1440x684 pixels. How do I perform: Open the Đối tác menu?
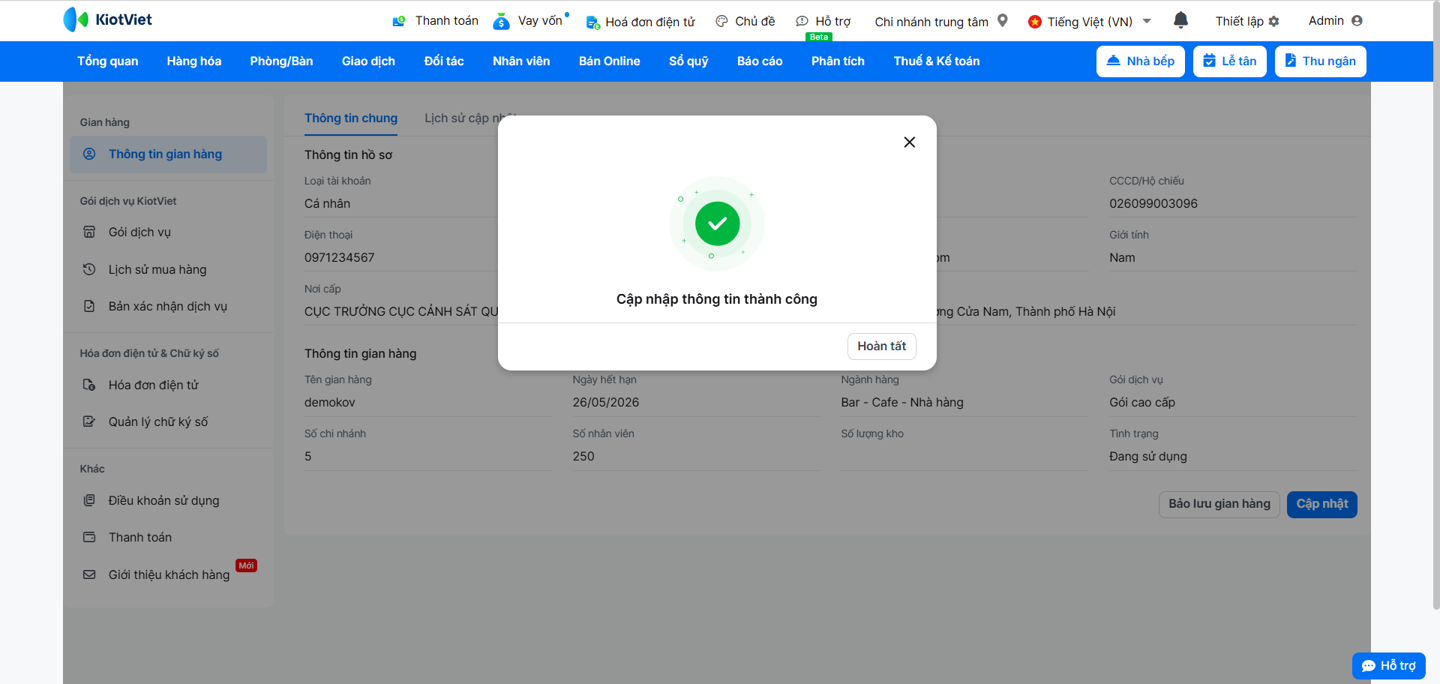click(x=444, y=61)
